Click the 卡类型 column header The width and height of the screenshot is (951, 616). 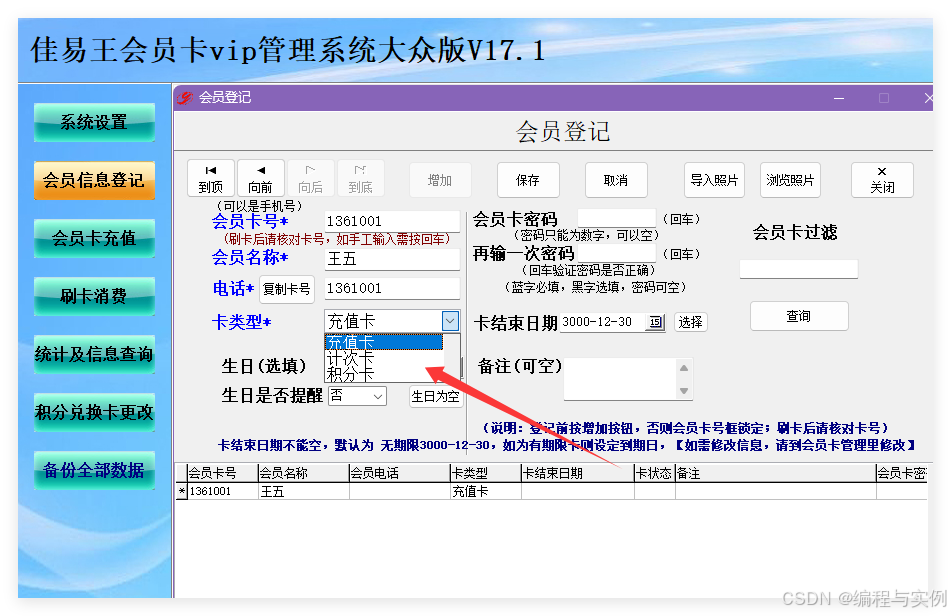(485, 474)
